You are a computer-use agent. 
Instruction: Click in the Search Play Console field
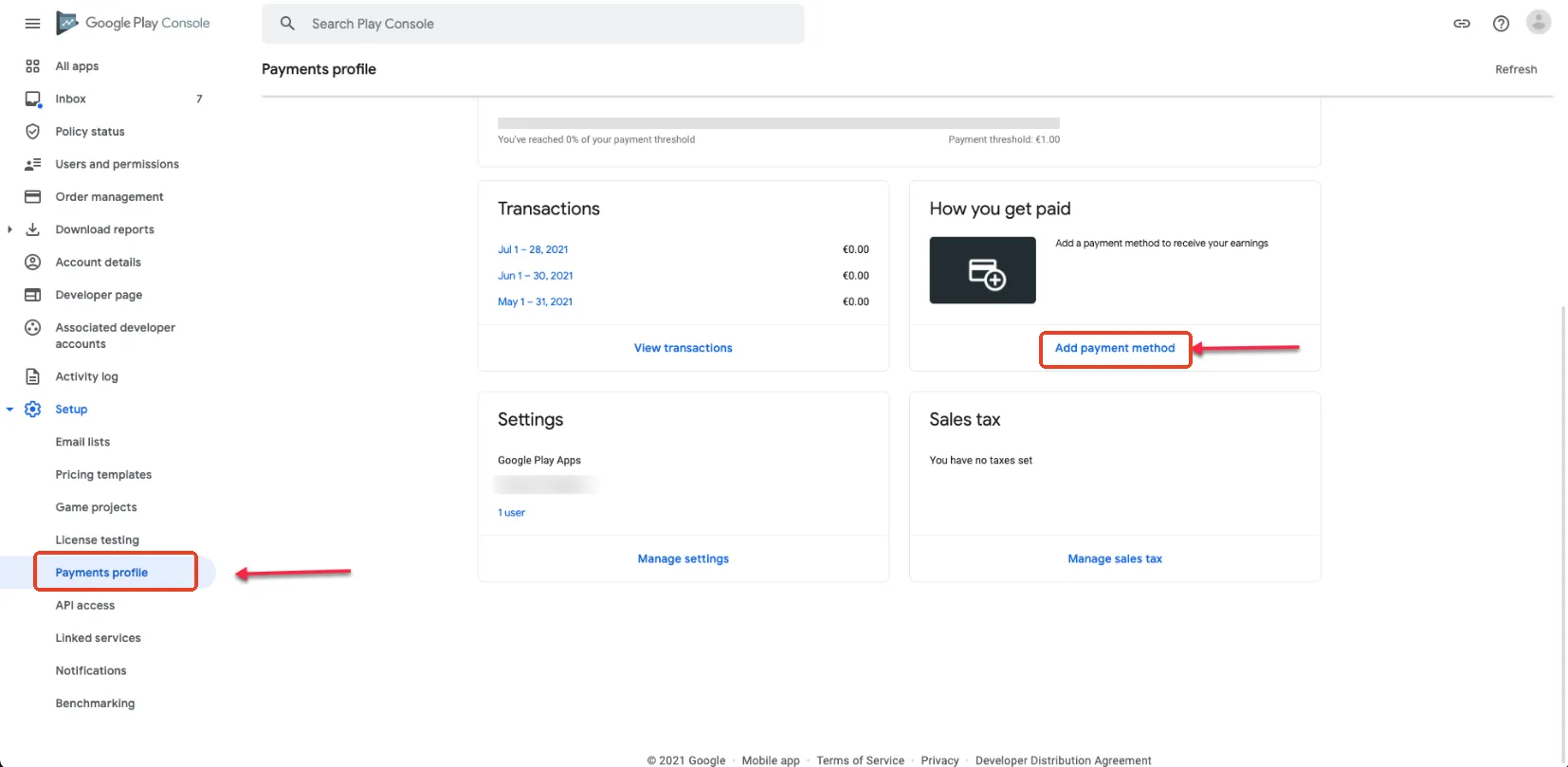pyautogui.click(x=533, y=24)
